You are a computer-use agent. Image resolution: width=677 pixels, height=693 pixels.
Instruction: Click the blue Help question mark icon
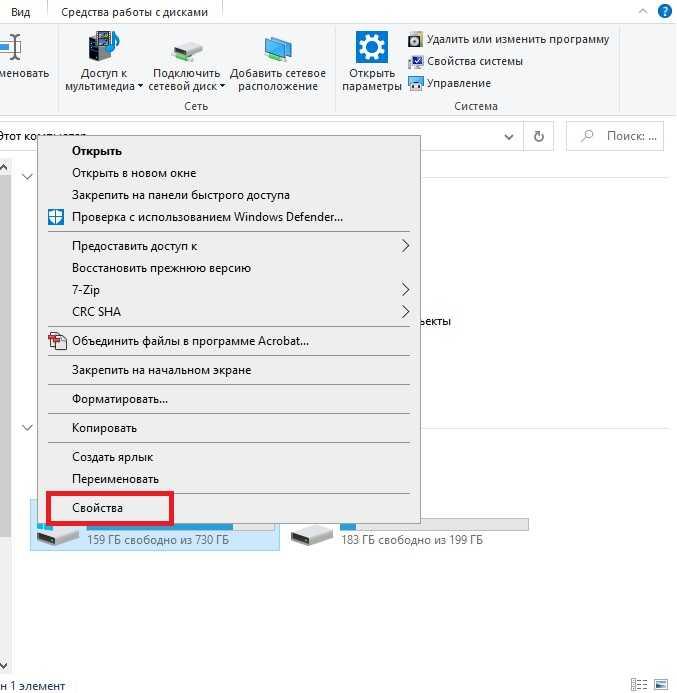(664, 11)
